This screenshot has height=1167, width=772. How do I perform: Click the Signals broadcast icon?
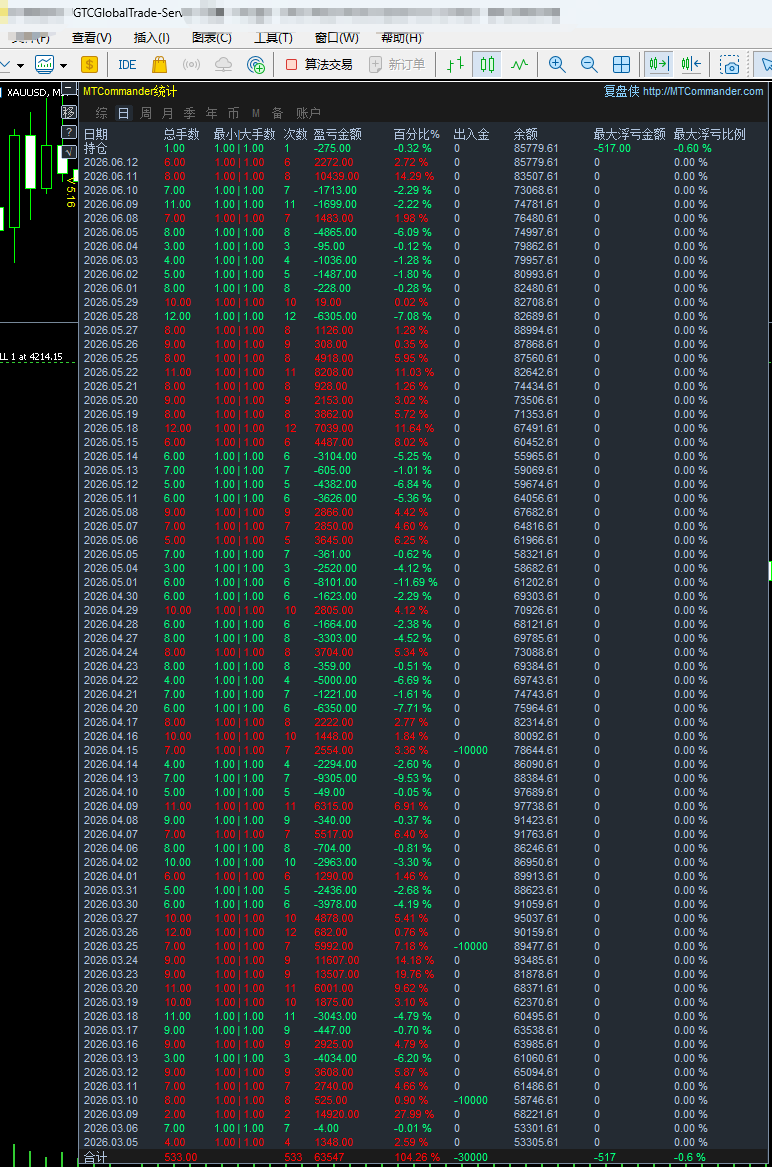(191, 65)
